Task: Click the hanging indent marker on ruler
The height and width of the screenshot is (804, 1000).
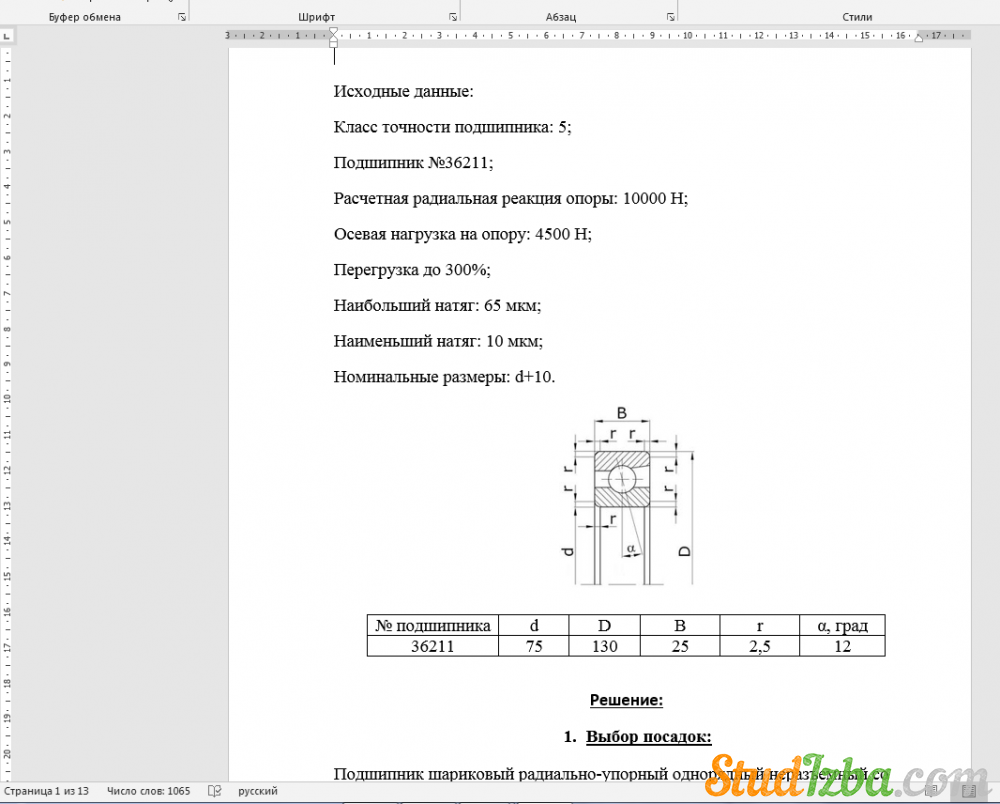Action: point(333,38)
